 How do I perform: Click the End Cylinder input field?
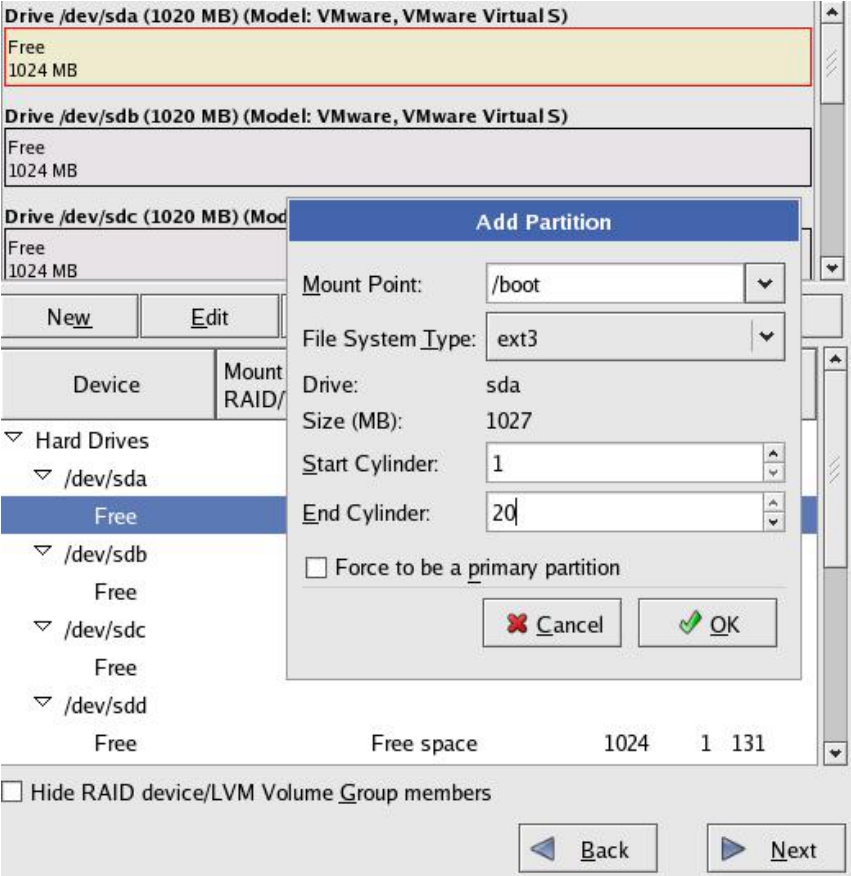[x=625, y=512]
